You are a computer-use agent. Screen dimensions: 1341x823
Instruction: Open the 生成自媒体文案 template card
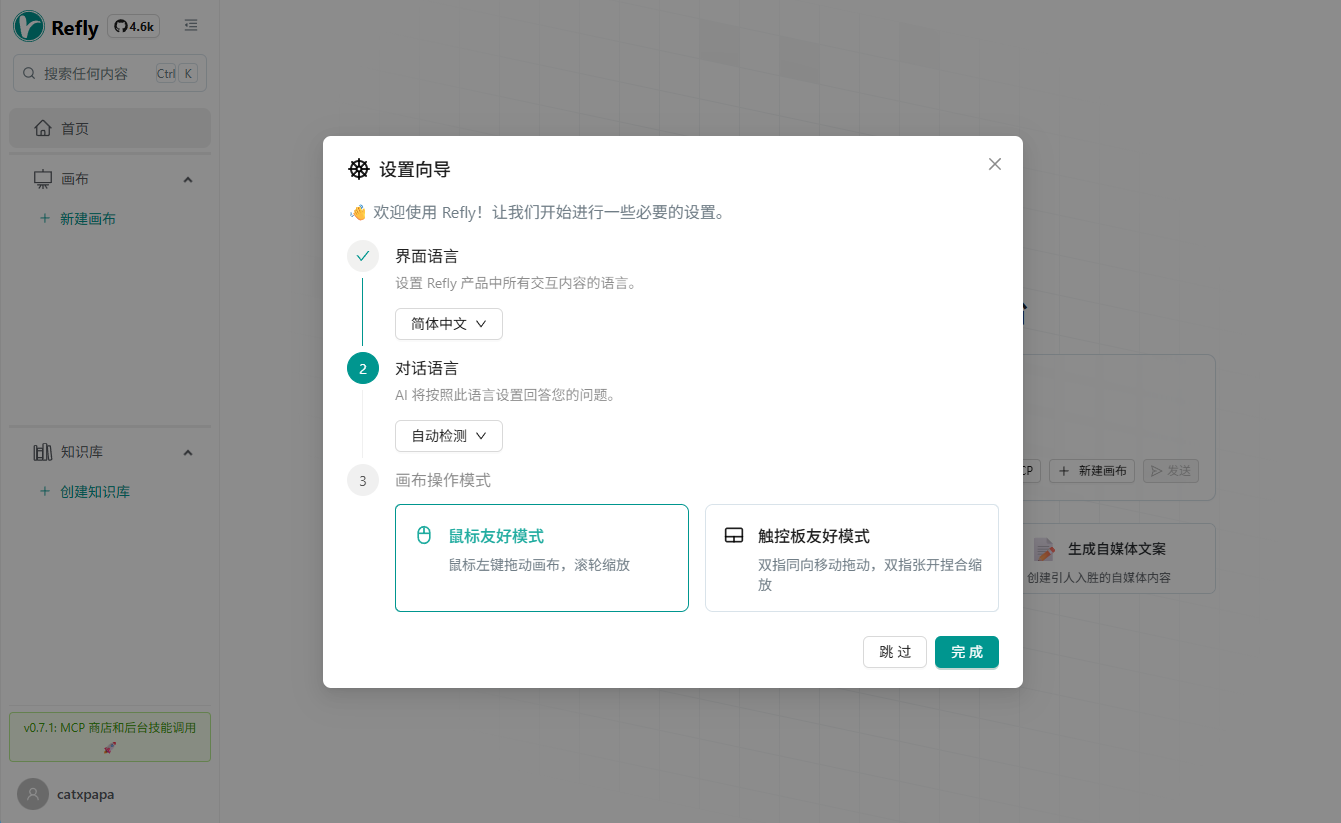[1119, 559]
